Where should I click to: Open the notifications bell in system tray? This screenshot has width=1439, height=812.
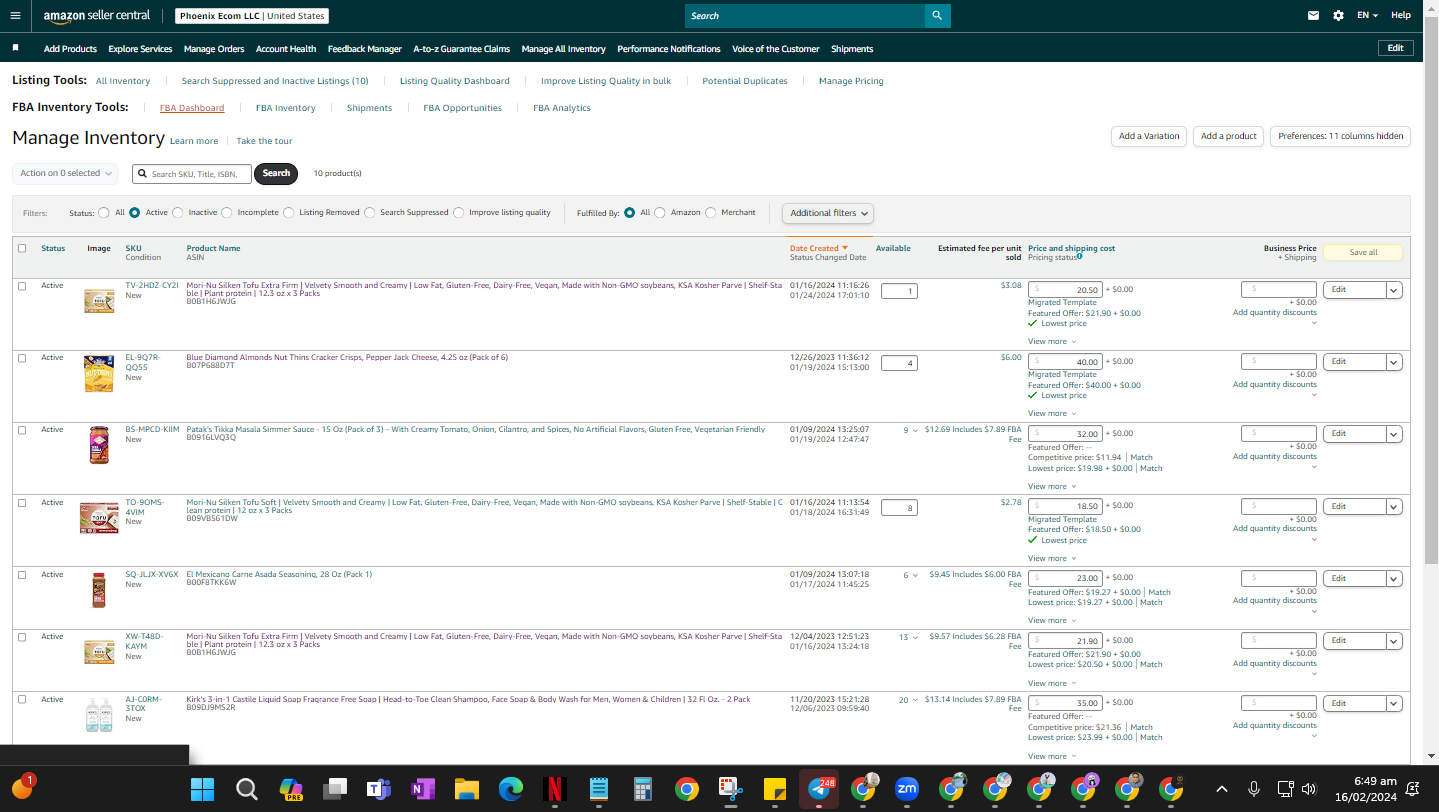pos(1413,789)
